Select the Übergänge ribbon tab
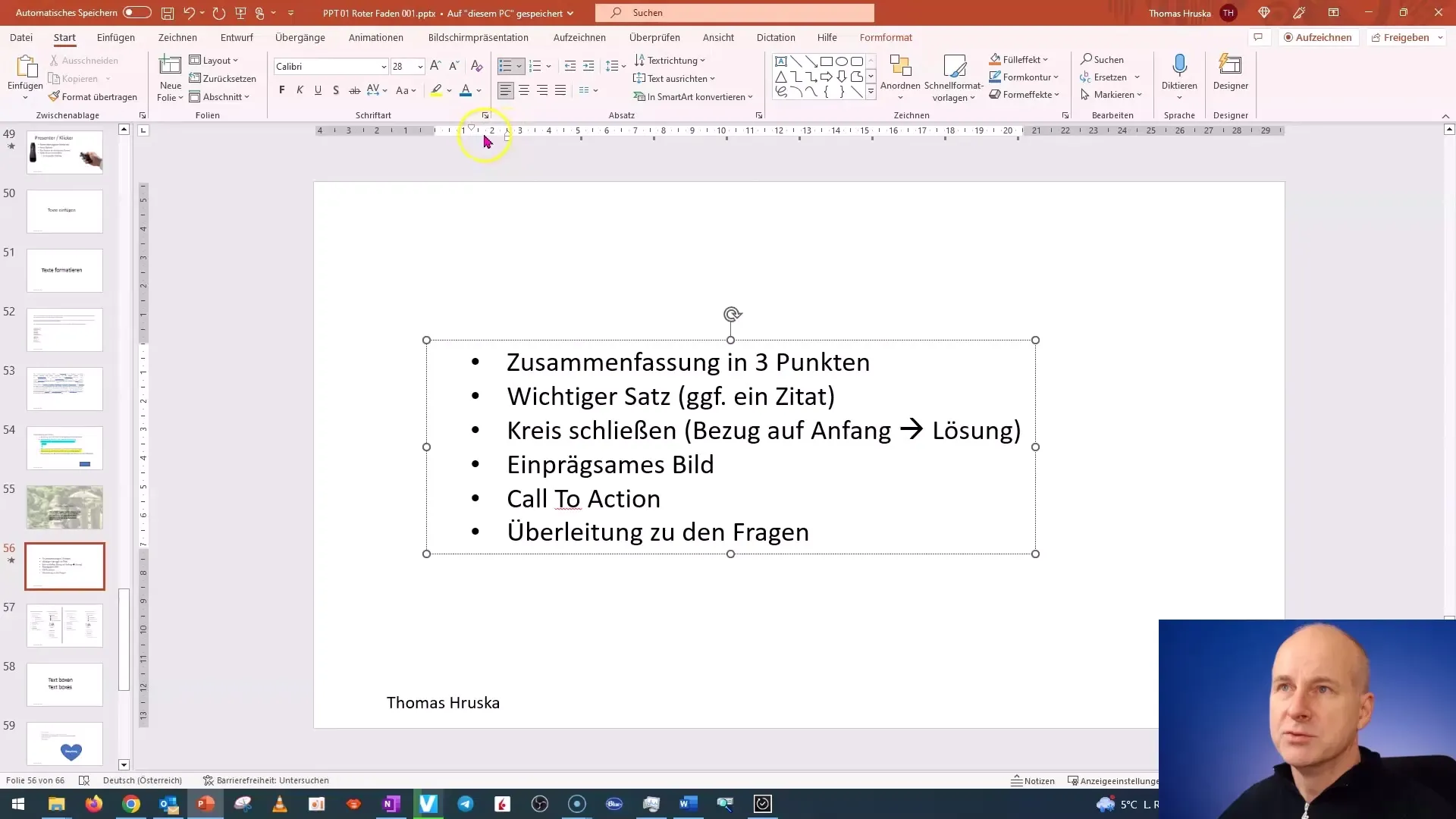 (x=300, y=37)
